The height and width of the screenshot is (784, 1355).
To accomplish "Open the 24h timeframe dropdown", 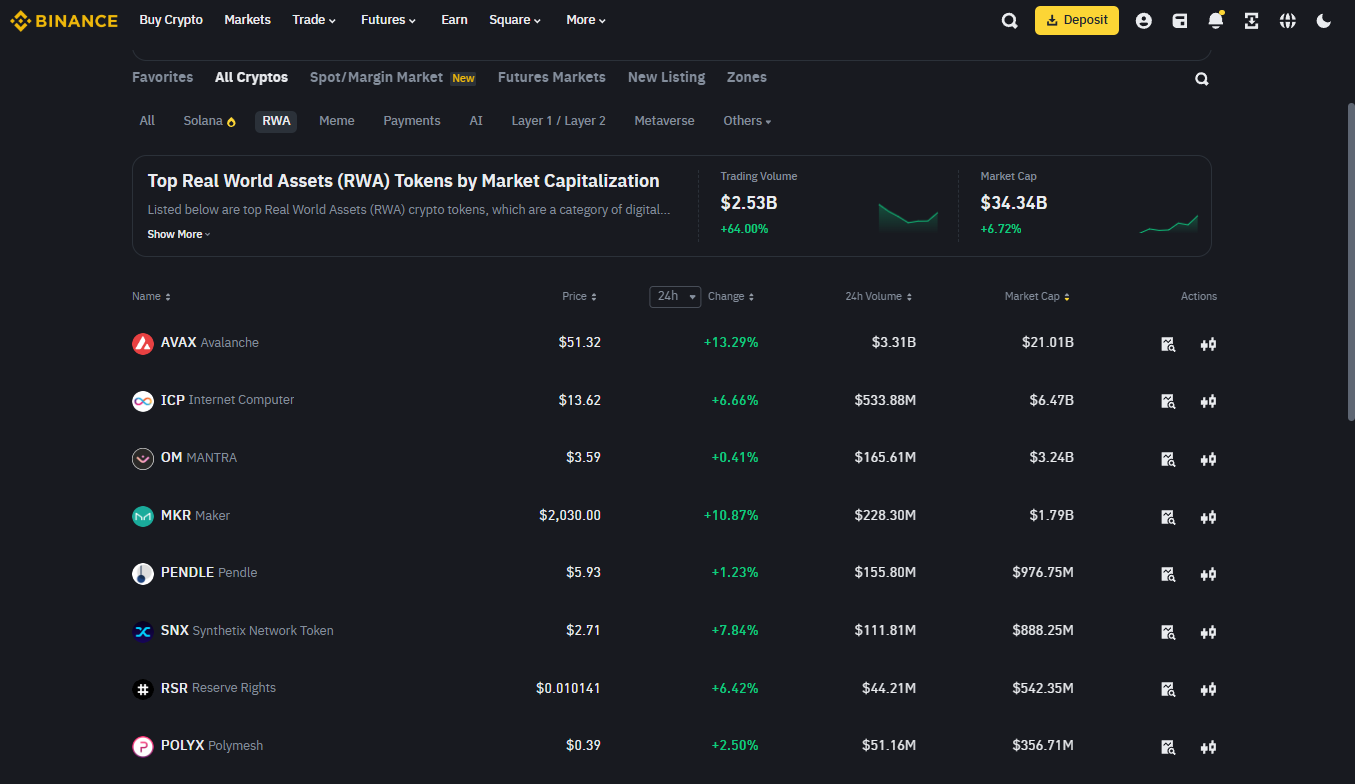I will point(675,296).
